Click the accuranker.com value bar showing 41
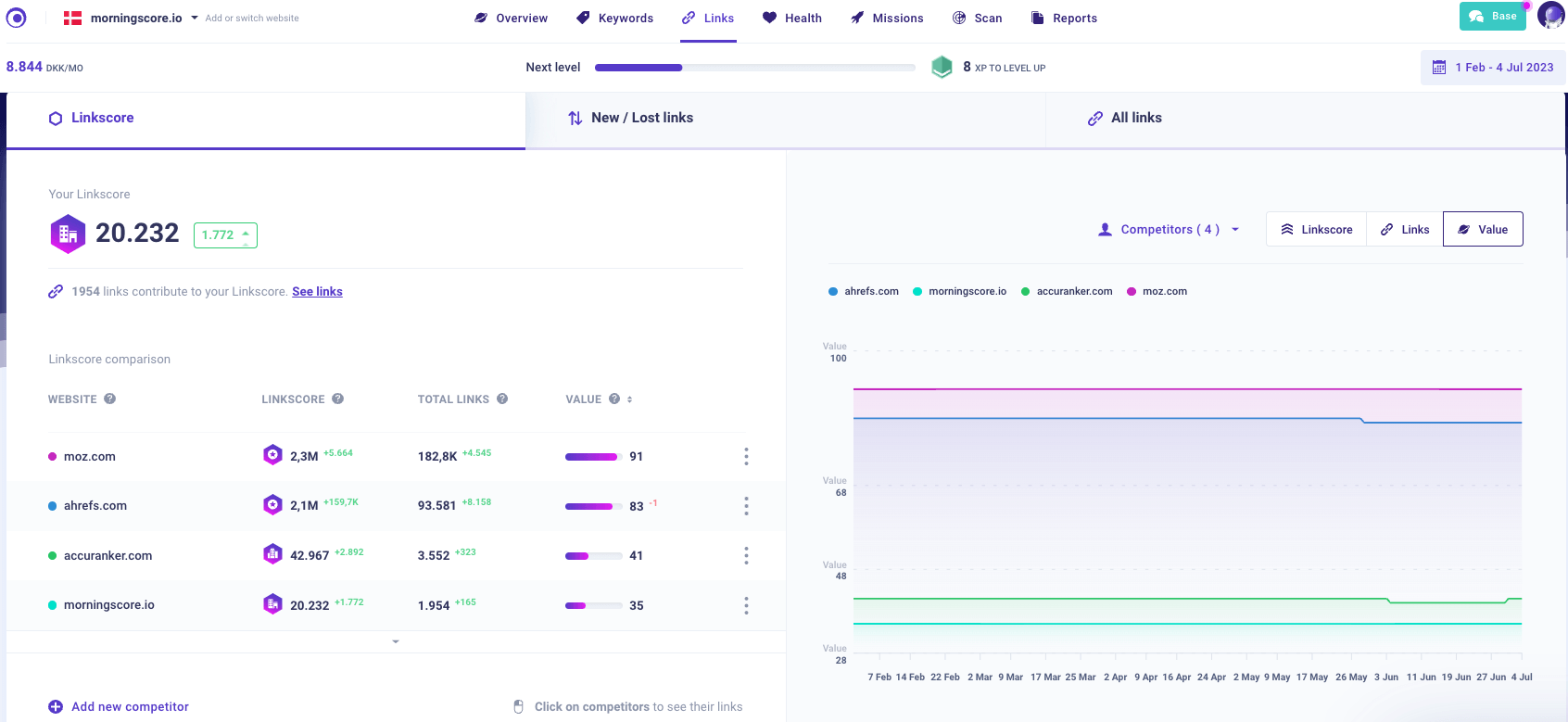 (593, 556)
